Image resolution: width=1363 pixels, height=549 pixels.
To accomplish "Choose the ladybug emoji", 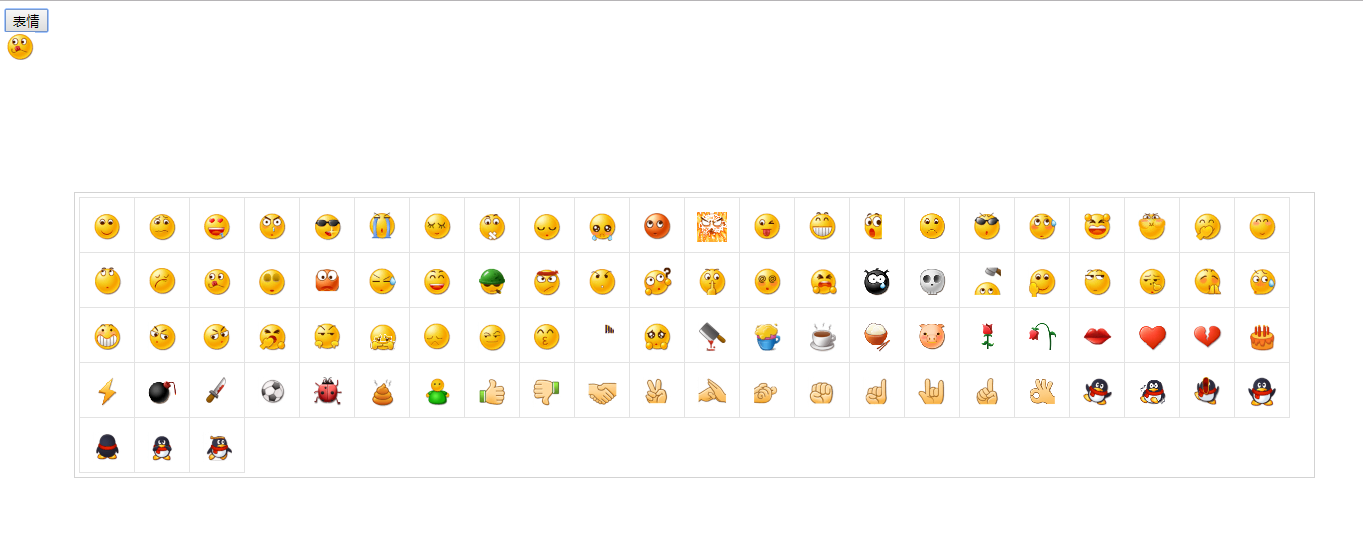I will 327,391.
